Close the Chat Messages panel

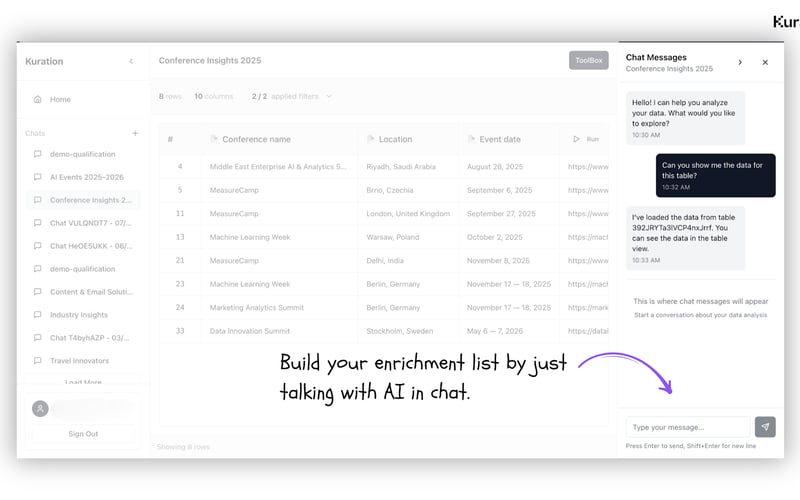(x=765, y=62)
